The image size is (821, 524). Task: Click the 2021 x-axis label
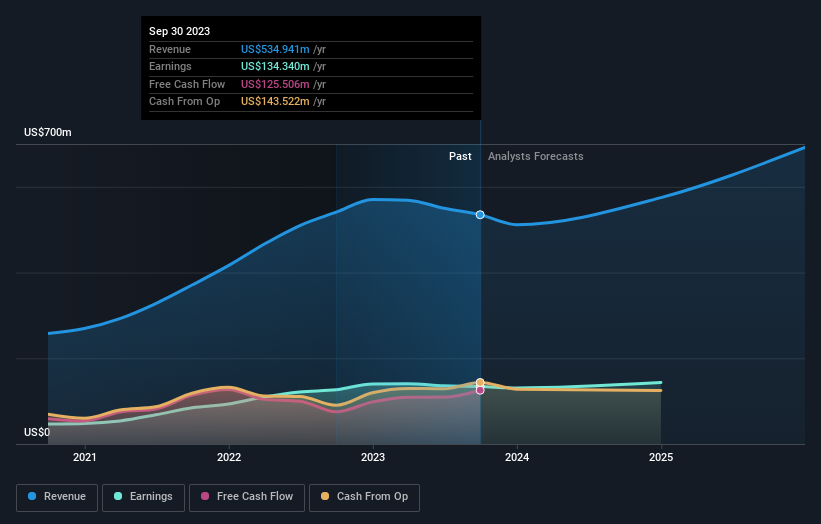(85, 458)
